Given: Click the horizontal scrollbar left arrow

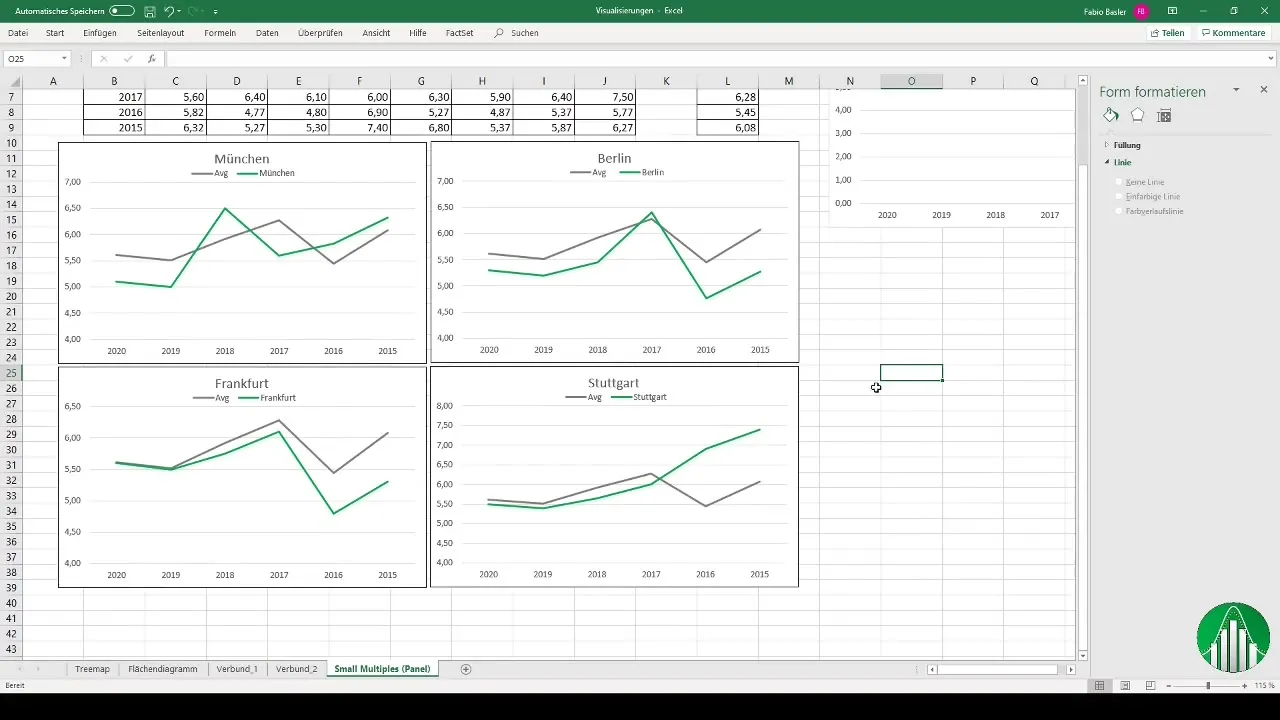Looking at the screenshot, I should 933,669.
